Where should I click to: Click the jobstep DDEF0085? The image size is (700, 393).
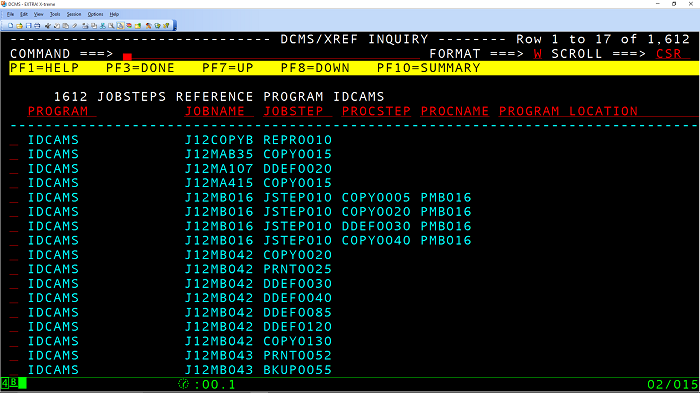pyautogui.click(x=297, y=313)
